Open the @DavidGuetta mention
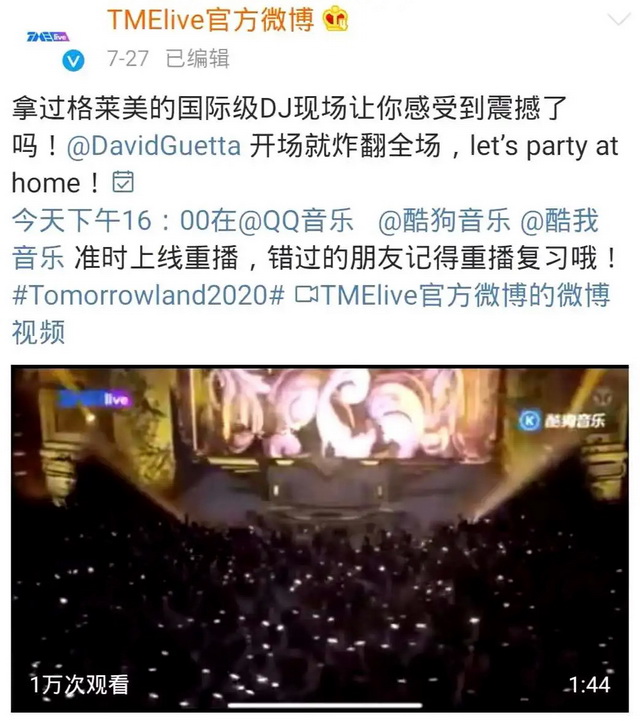Image resolution: width=640 pixels, height=722 pixels. coord(154,146)
